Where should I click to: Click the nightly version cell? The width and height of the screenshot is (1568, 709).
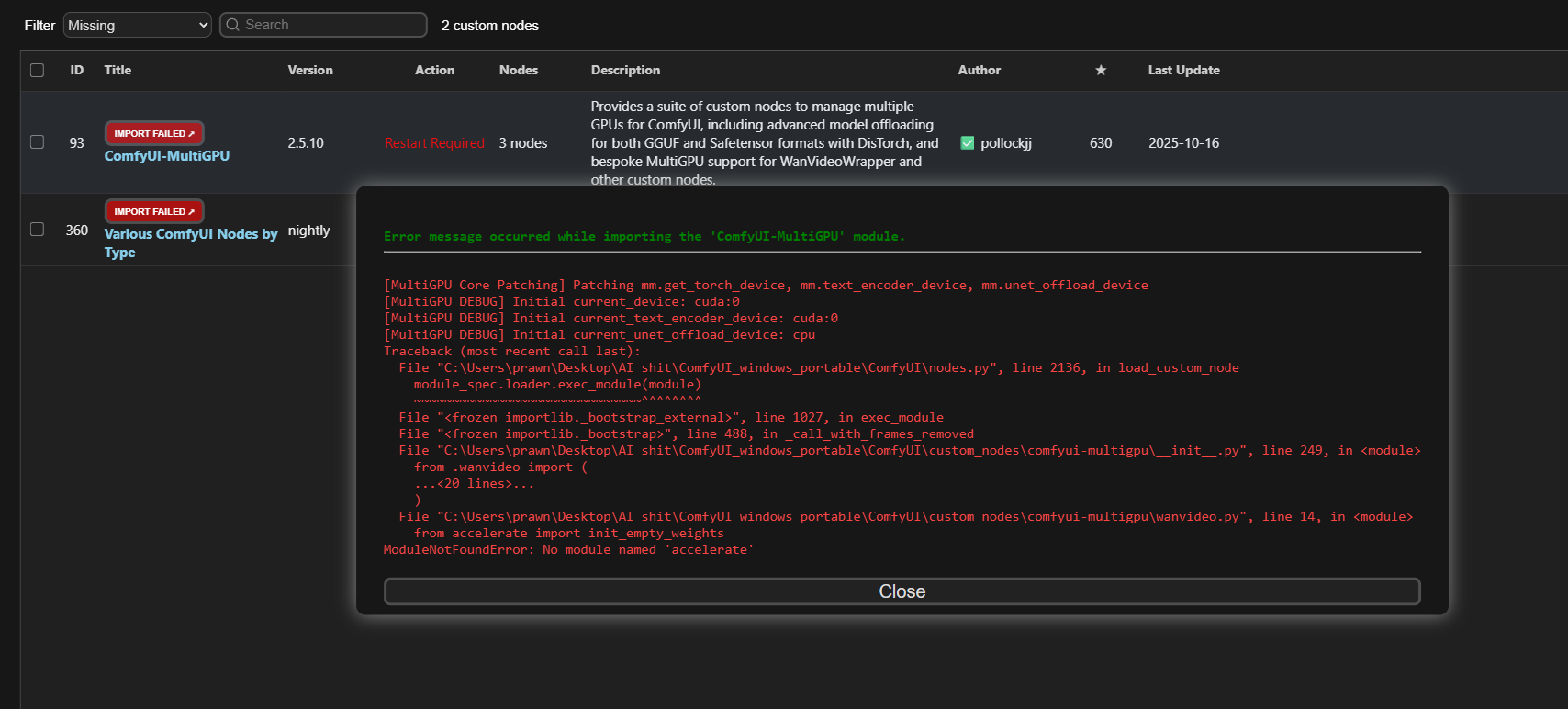point(308,231)
